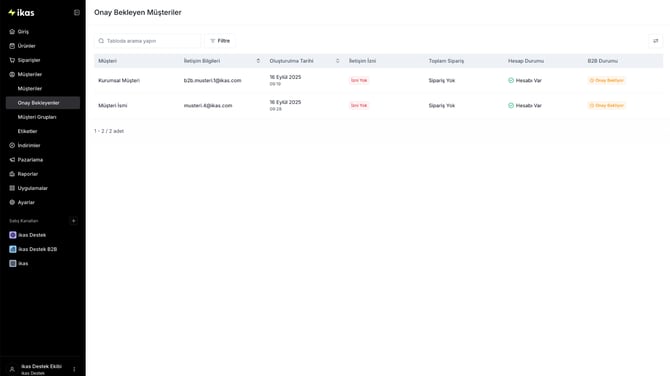Open the user menu three-dot icon
This screenshot has width=670, height=376.
pos(74,369)
